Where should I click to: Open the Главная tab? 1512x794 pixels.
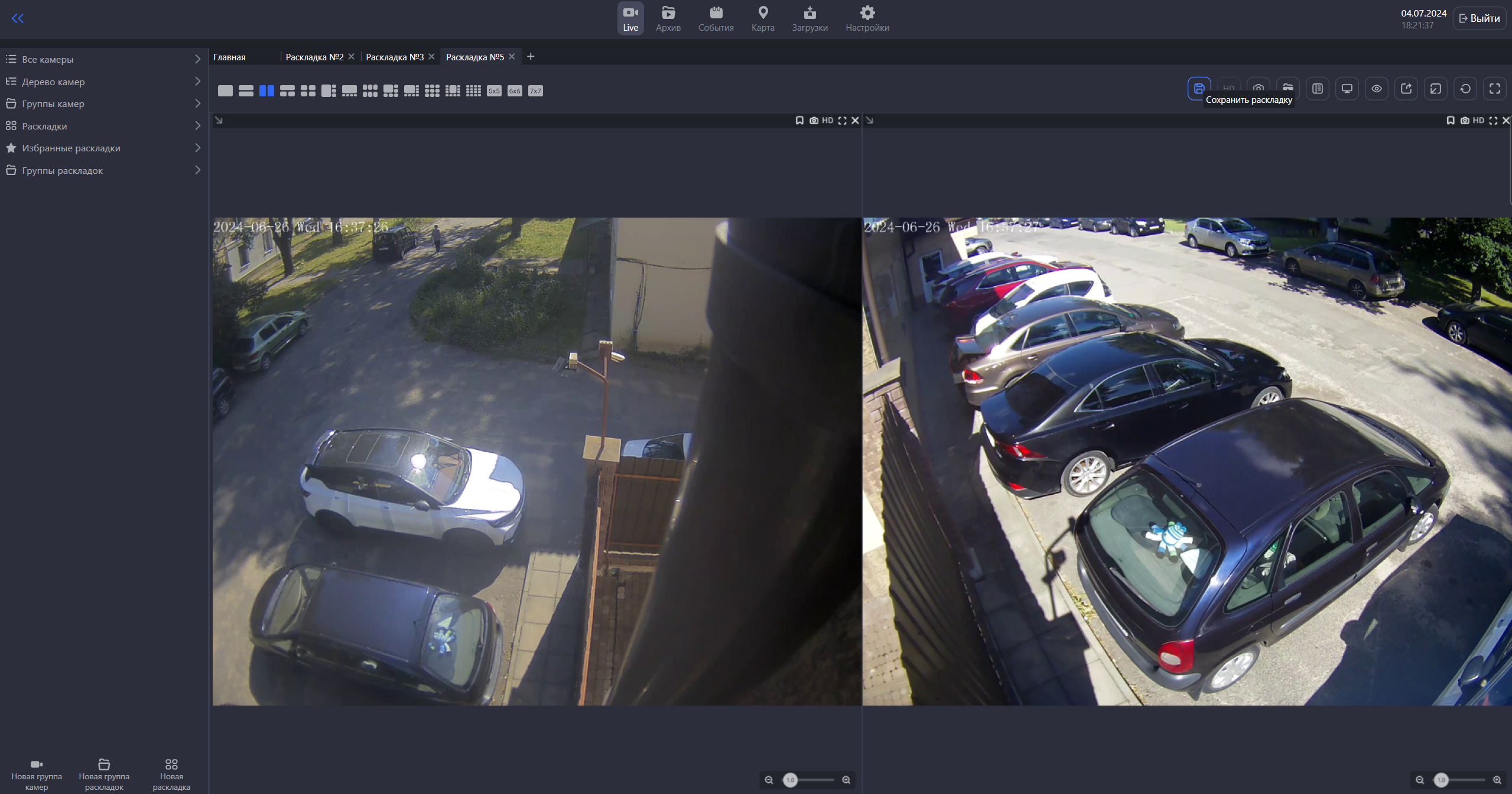[x=229, y=56]
